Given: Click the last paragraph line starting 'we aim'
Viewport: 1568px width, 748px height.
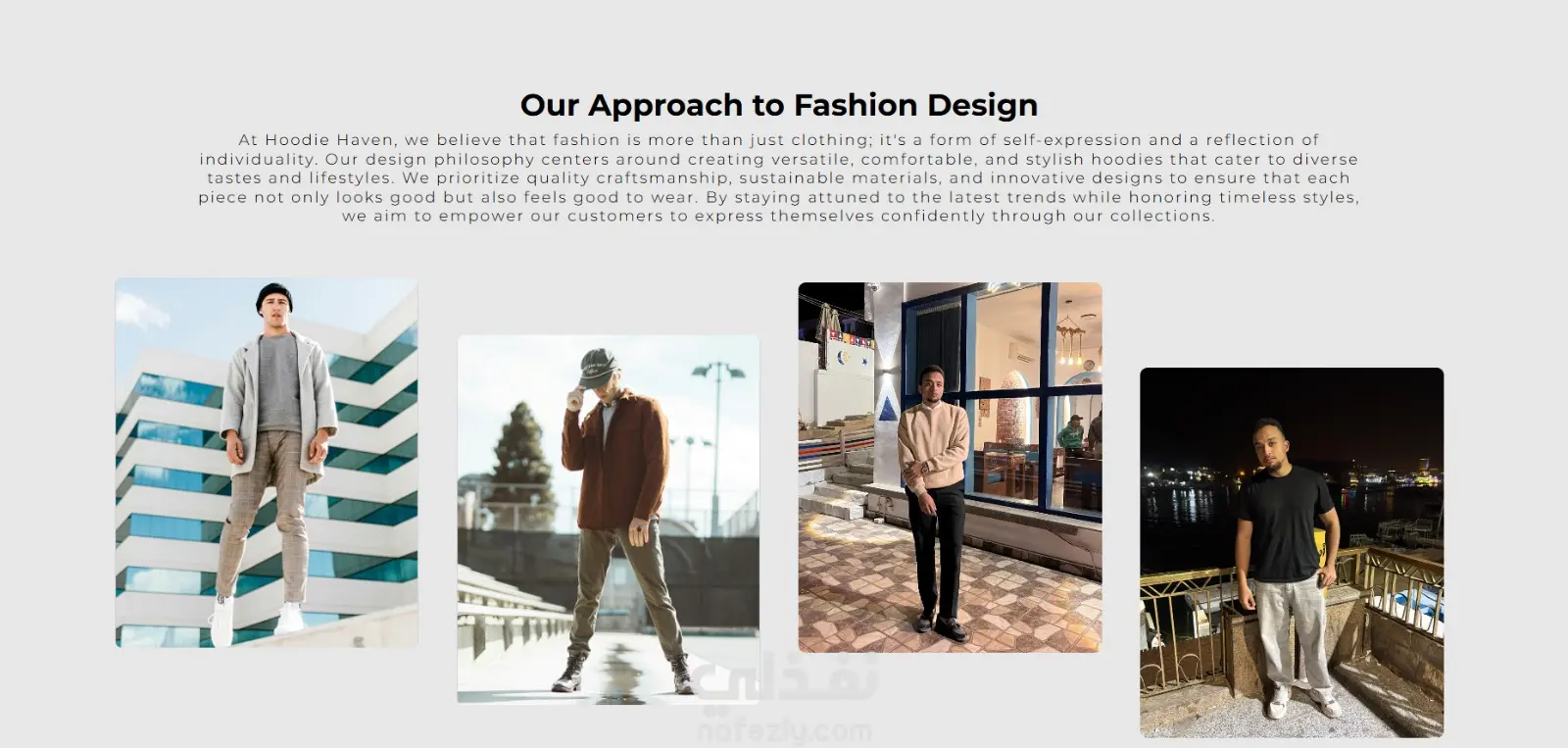Looking at the screenshot, I should (x=779, y=217).
